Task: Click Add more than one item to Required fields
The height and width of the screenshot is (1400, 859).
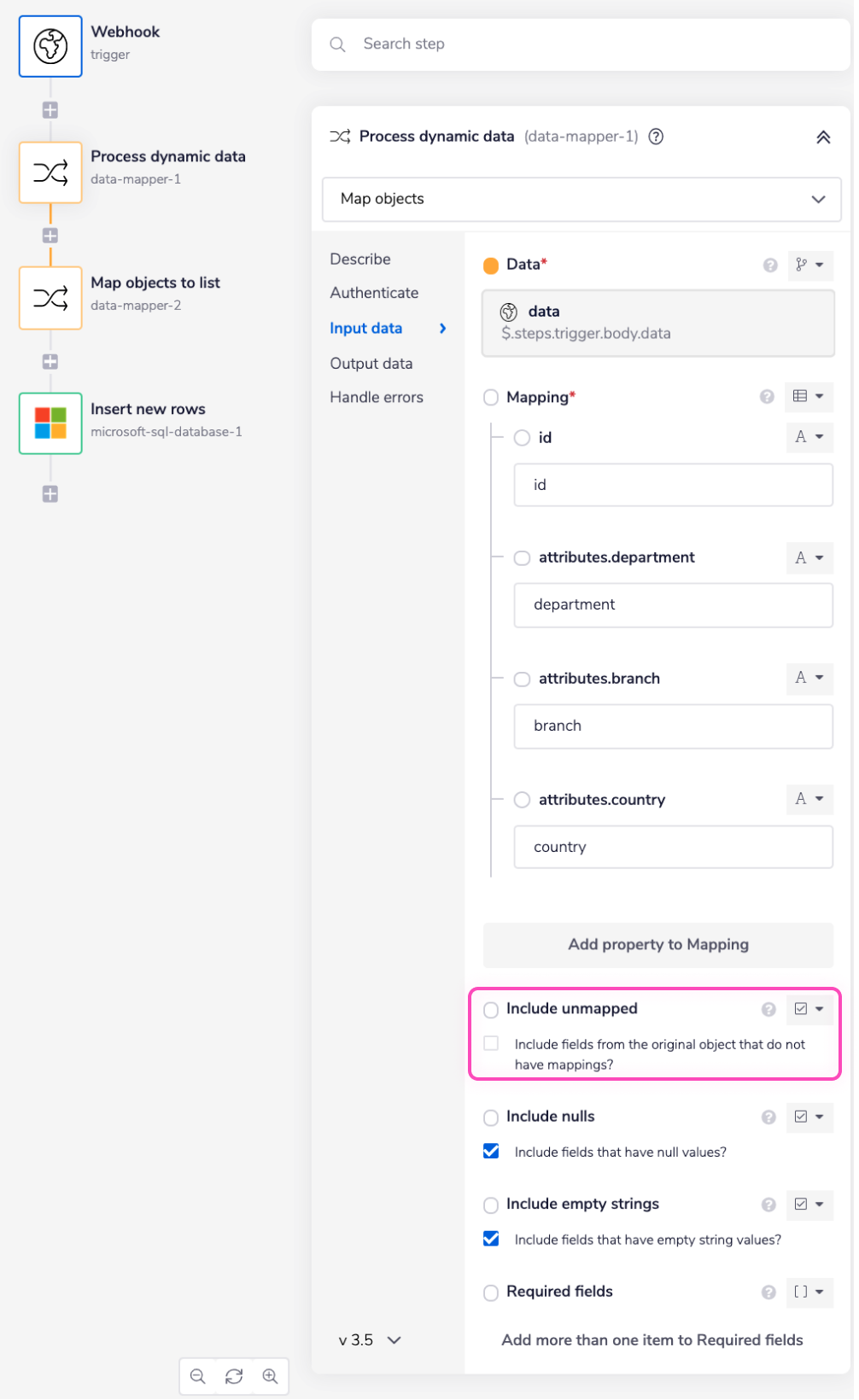Action: 652,1340
